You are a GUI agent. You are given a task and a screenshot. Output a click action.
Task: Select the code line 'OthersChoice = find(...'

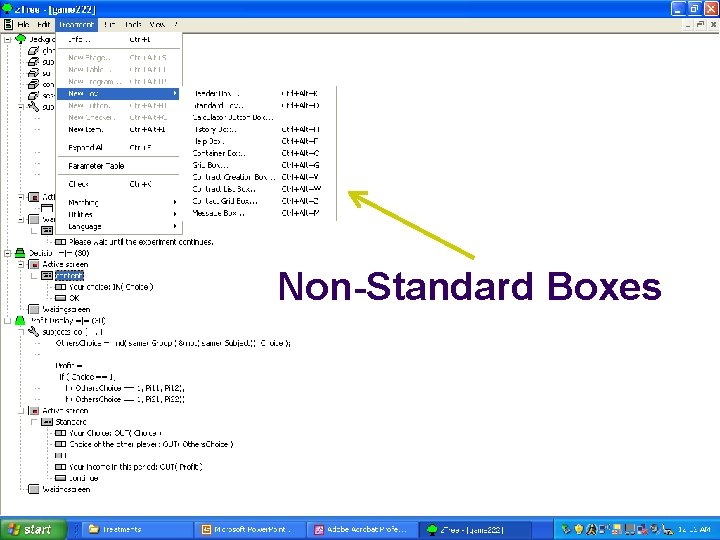(x=173, y=343)
